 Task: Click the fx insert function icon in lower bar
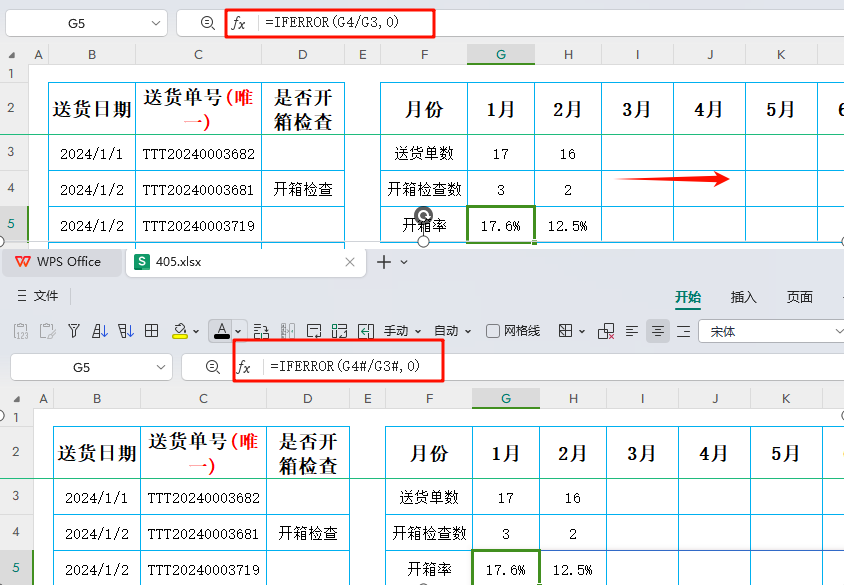coord(244,368)
